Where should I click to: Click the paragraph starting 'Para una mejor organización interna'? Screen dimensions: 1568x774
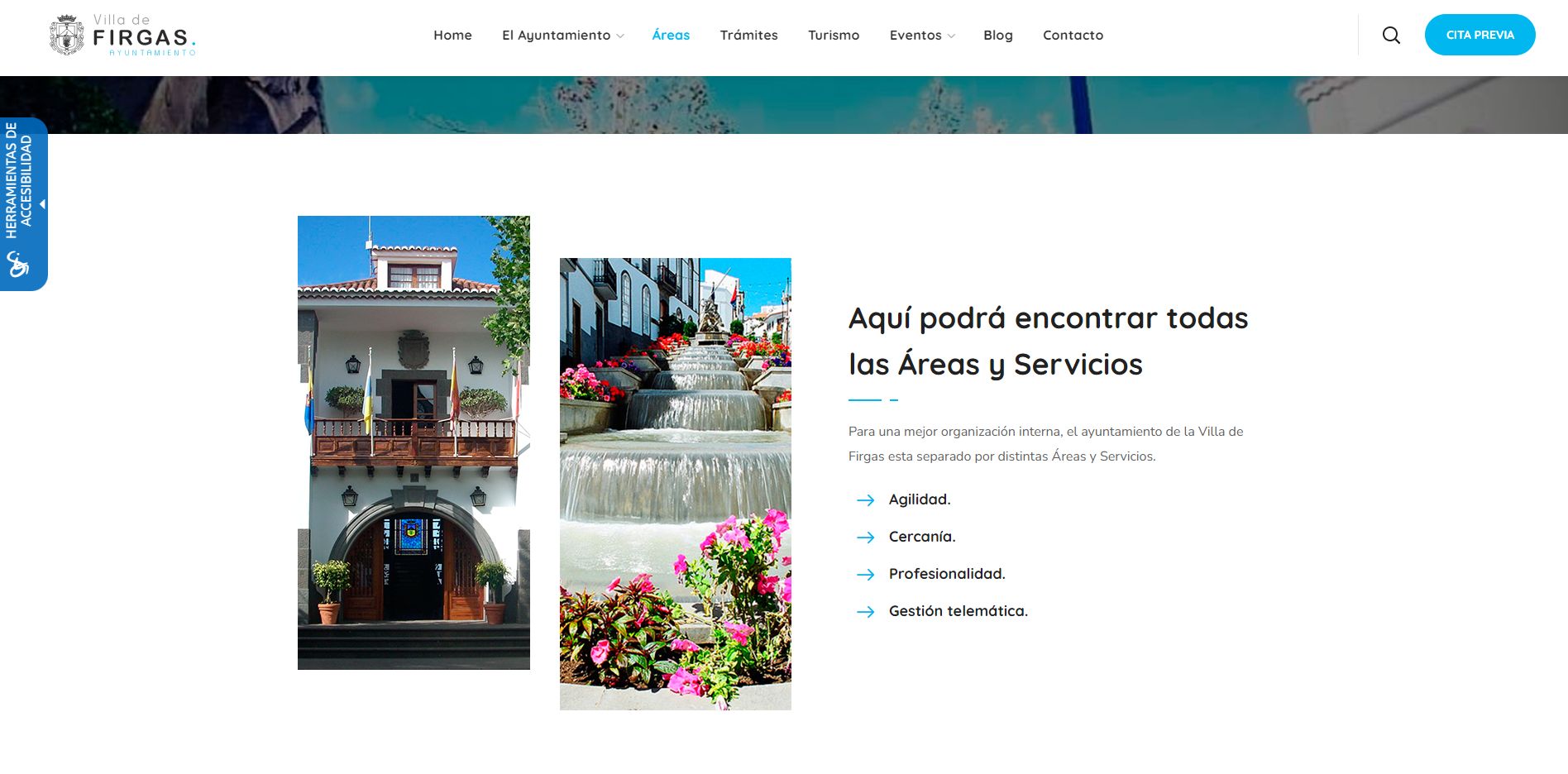[1046, 443]
